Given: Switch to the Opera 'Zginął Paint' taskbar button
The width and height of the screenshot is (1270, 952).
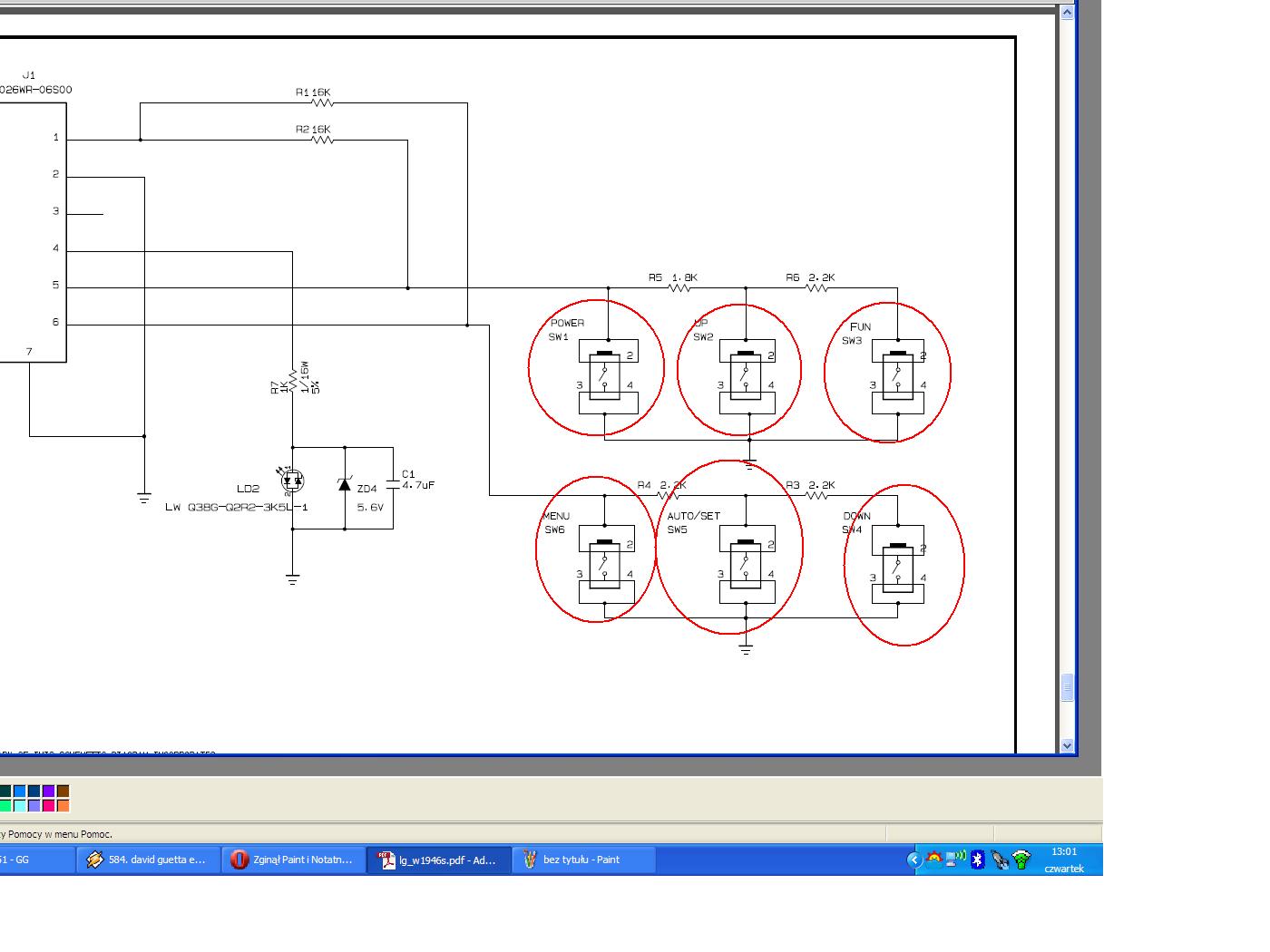Looking at the screenshot, I should click(x=294, y=860).
